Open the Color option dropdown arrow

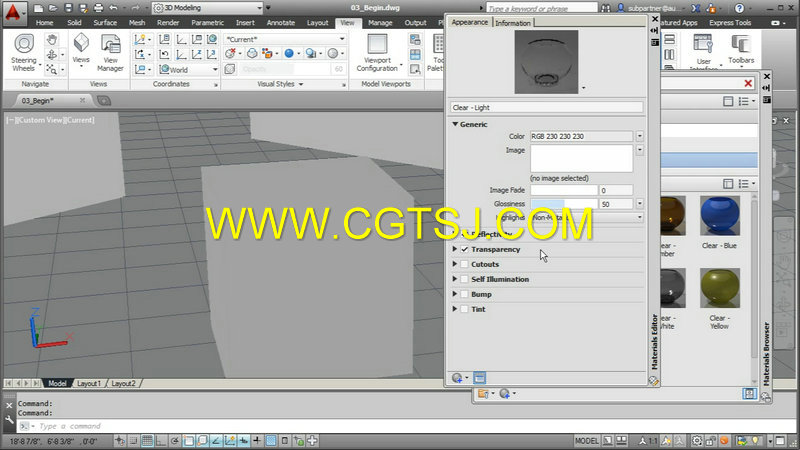click(x=639, y=136)
